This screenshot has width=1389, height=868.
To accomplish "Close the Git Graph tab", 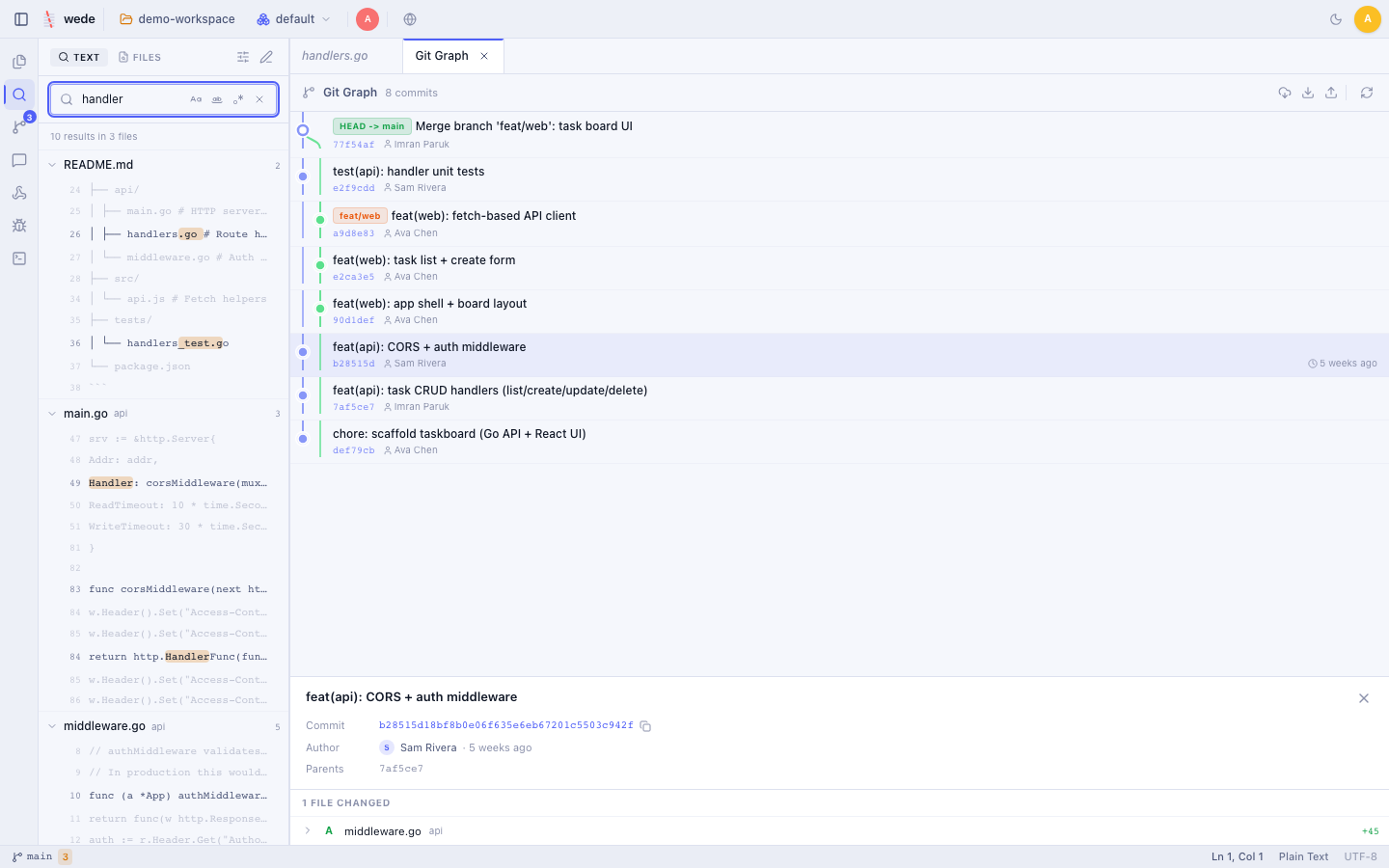I will pos(484,56).
